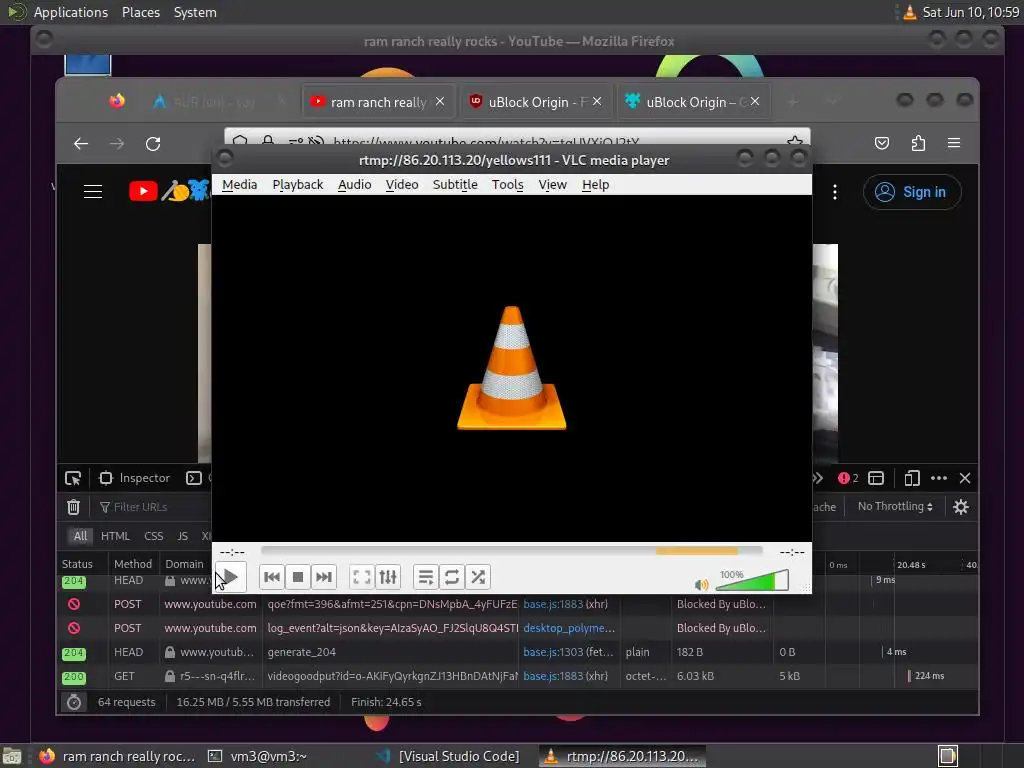Image resolution: width=1024 pixels, height=768 pixels.
Task: Select the JS network filter
Action: coord(182,536)
